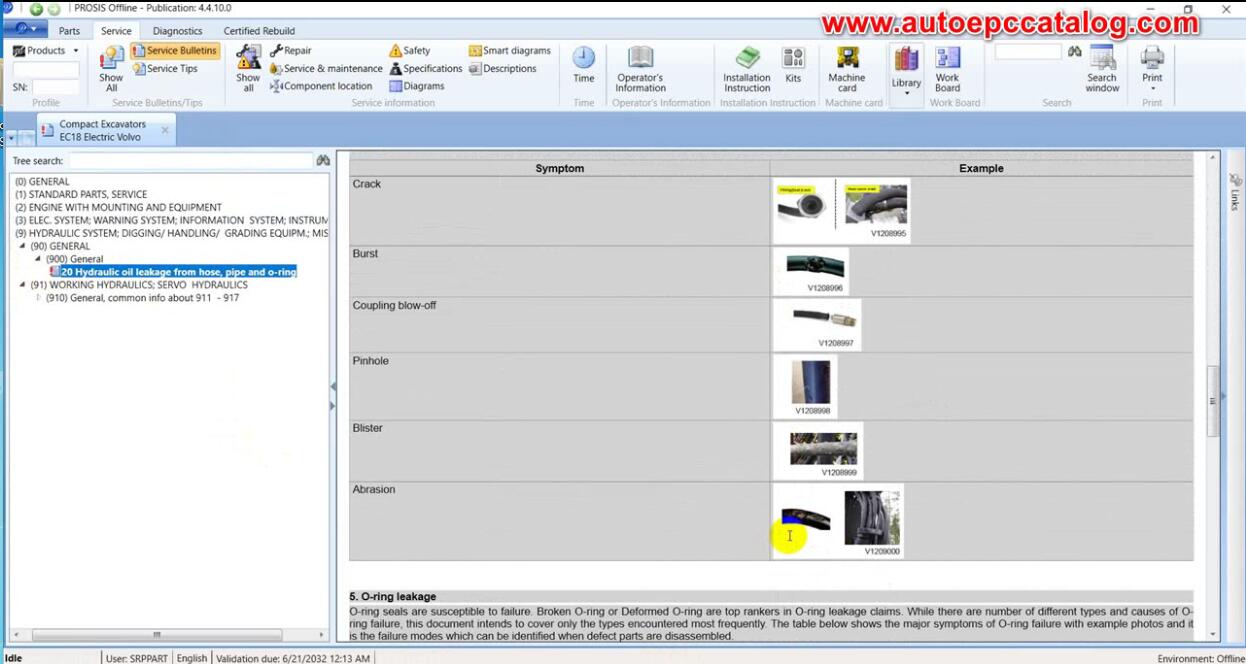Click the green forward navigation arrow
Screen dimensions: 1246x664
click(53, 9)
